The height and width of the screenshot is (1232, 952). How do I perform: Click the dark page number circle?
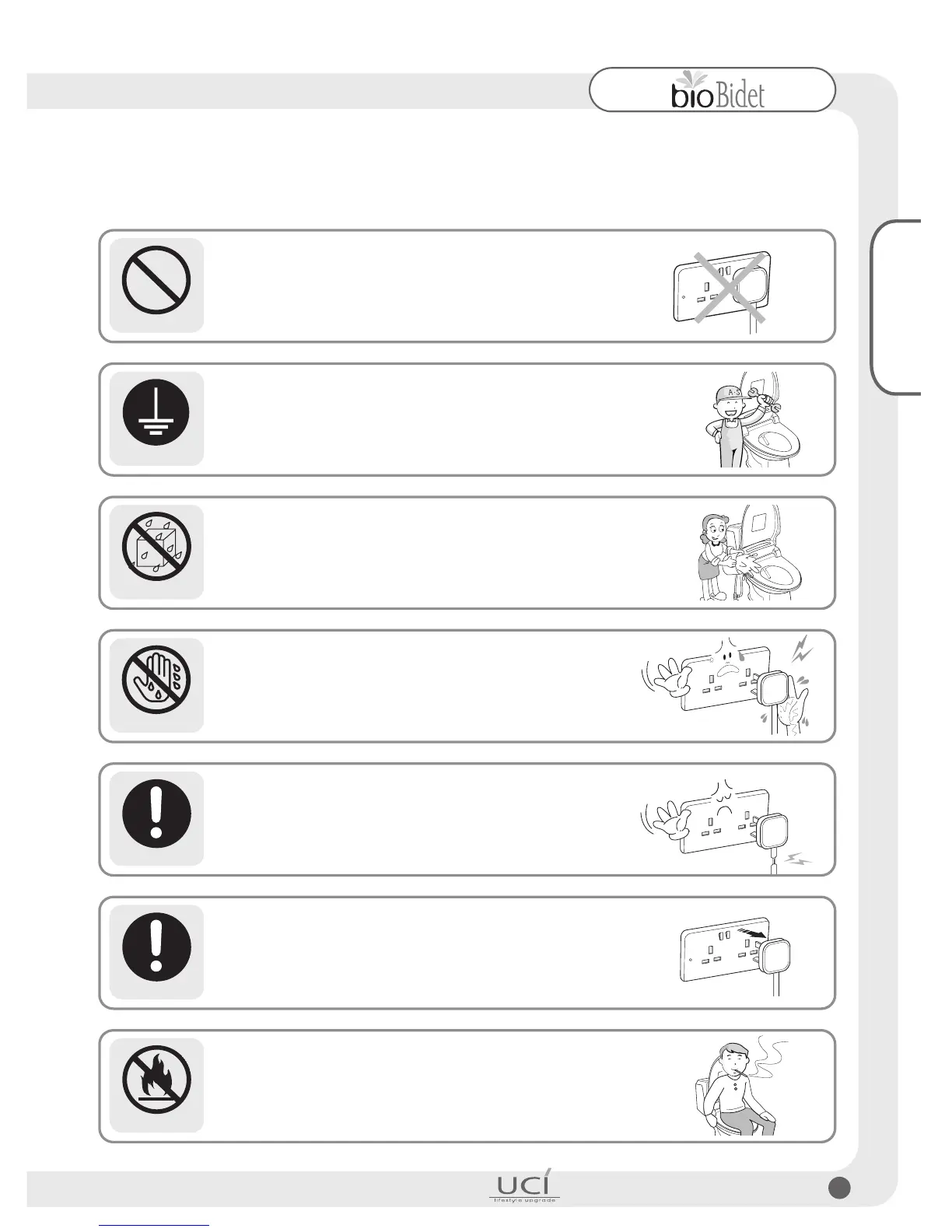tap(839, 1188)
